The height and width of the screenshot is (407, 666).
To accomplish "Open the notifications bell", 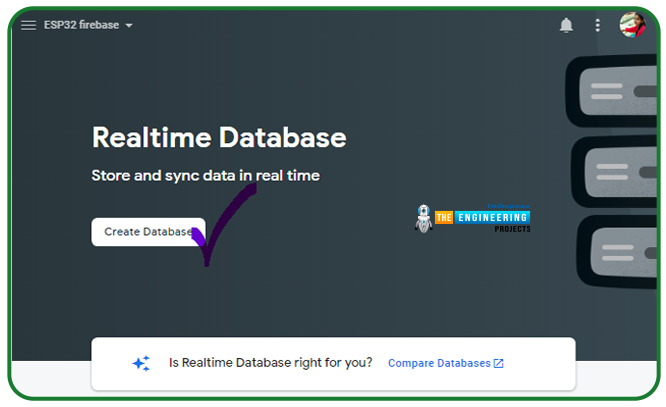I will pos(566,25).
